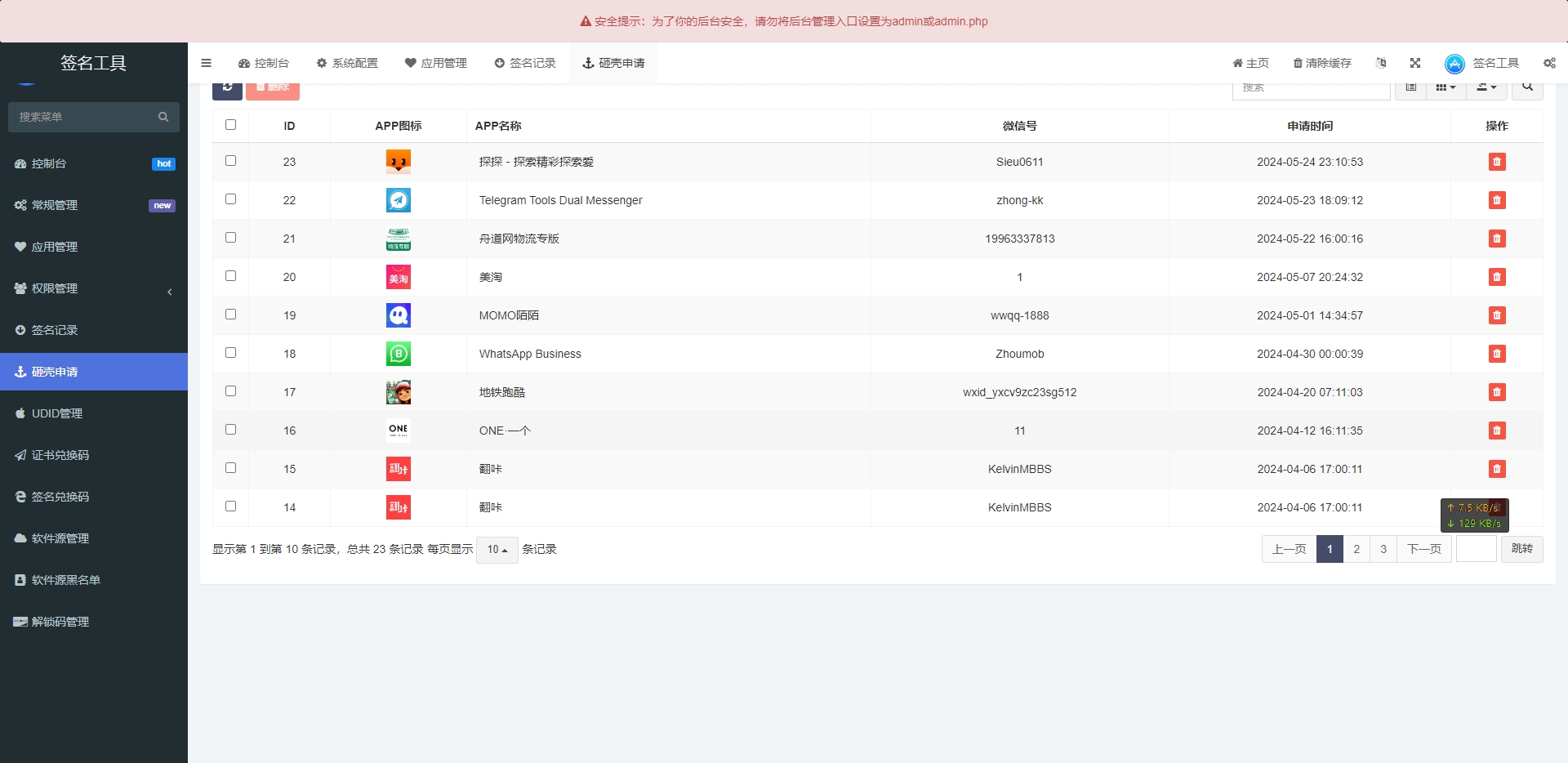Click the gears settings icon at top right
Screen dimensions: 1568x763
[1549, 63]
